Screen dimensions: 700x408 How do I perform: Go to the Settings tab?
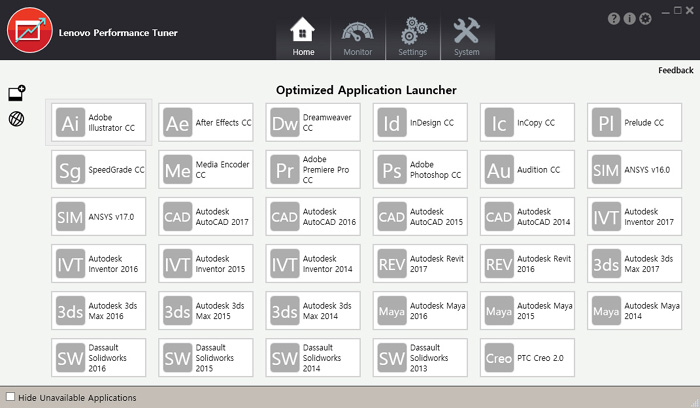[412, 37]
